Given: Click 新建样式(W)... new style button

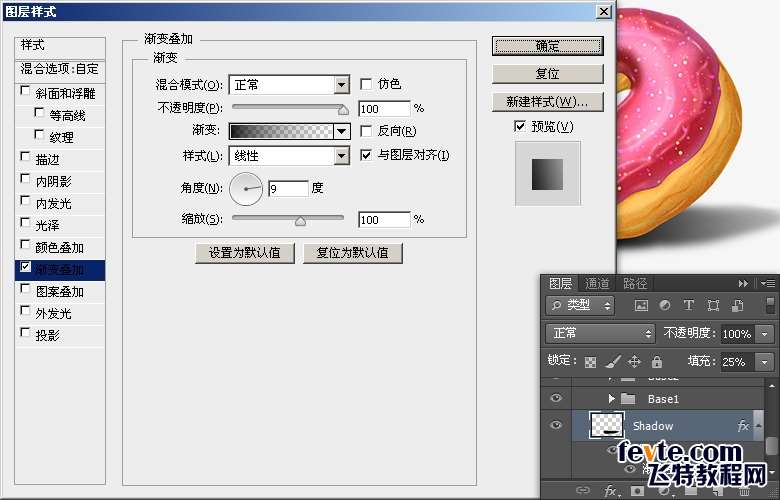Looking at the screenshot, I should pos(548,102).
